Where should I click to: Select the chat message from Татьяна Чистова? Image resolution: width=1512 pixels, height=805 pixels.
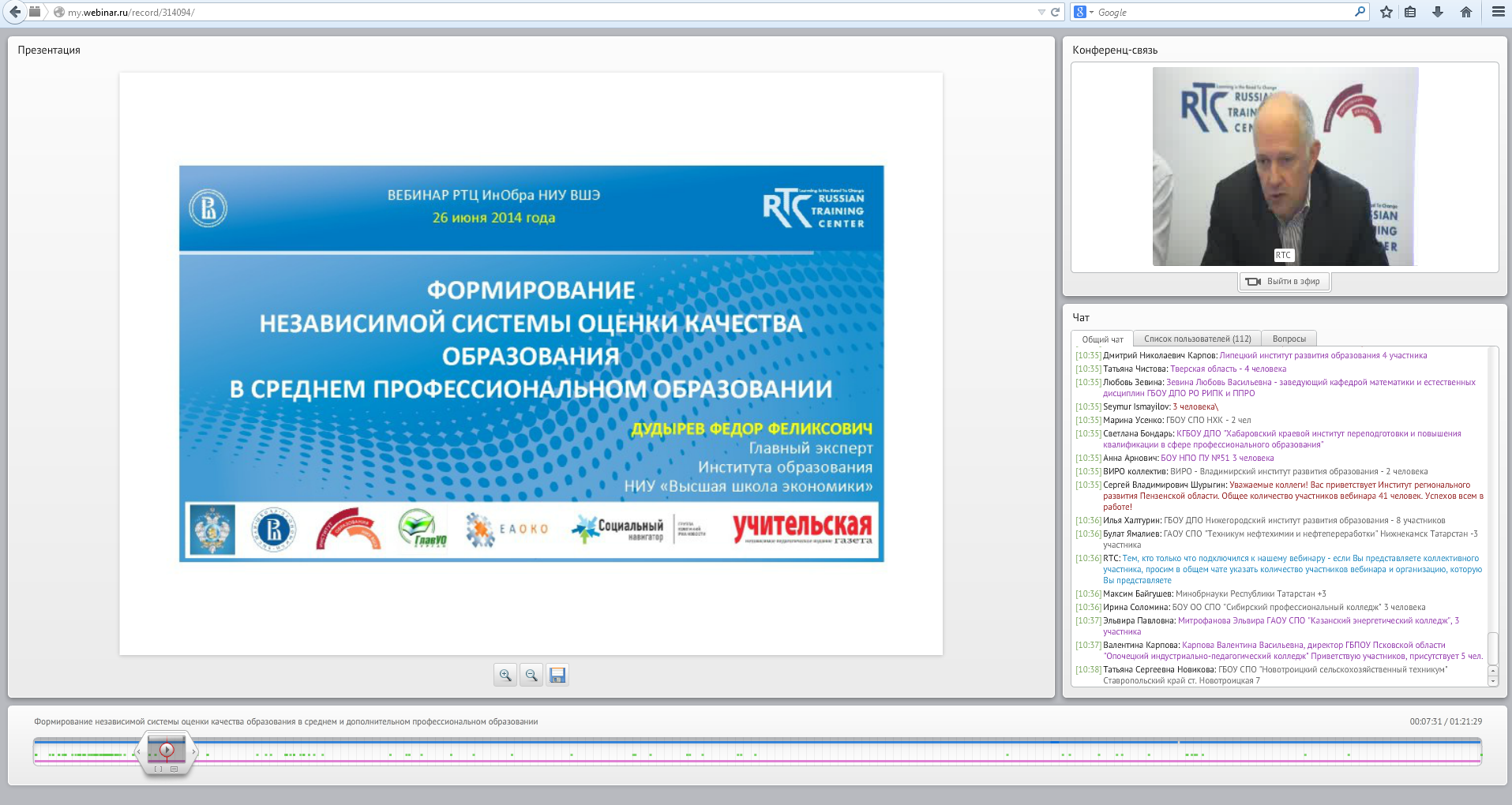[1181, 369]
